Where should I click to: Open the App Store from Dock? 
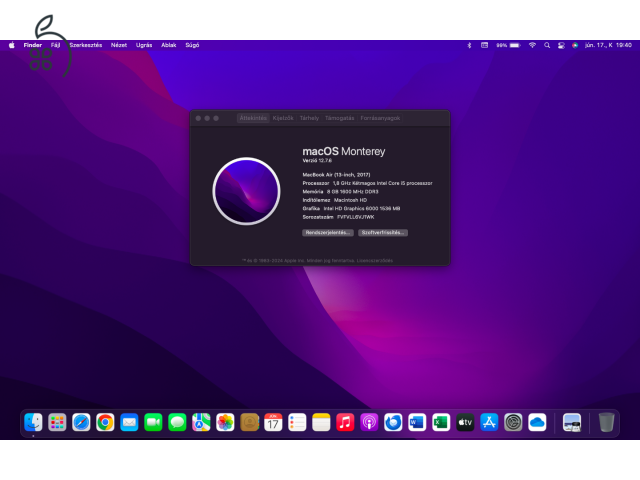click(489, 422)
